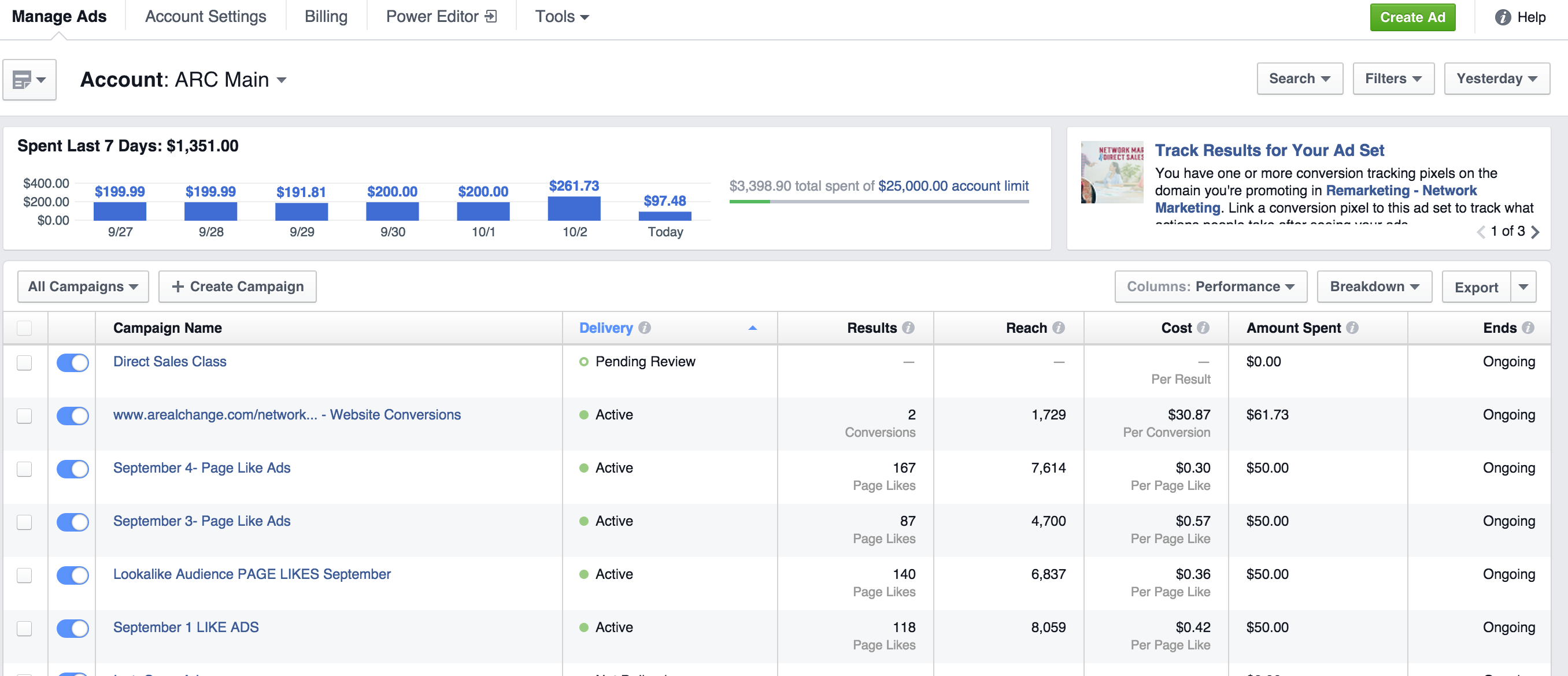
Task: Click the Amount Spent info icon
Action: pyautogui.click(x=1352, y=328)
